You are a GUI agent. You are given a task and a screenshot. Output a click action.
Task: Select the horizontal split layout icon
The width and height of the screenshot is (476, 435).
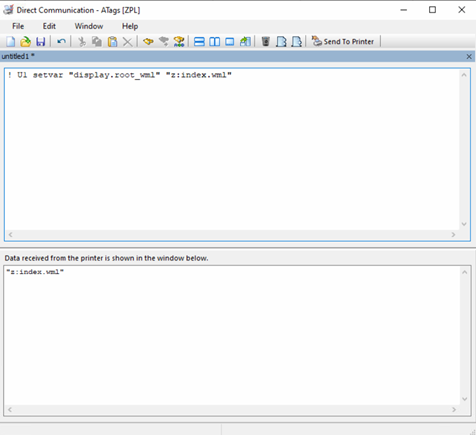coord(199,42)
